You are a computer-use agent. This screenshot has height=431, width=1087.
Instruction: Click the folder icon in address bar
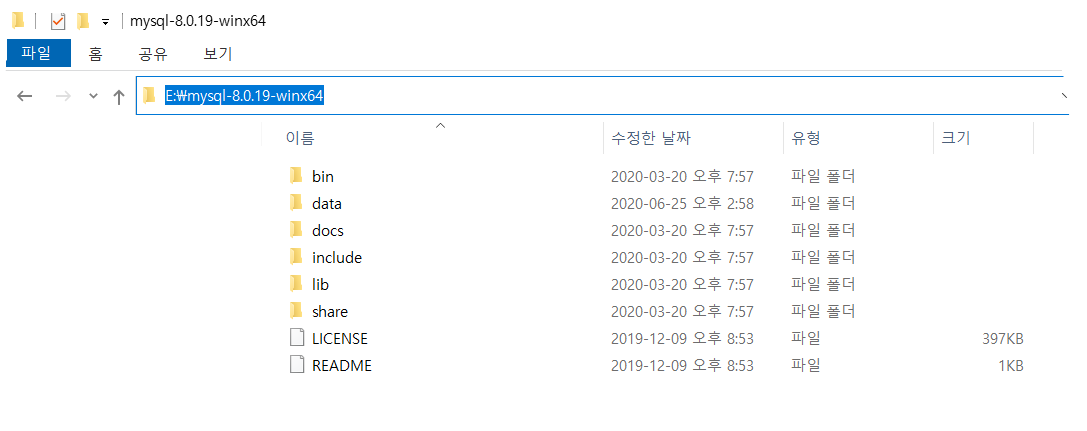point(149,96)
